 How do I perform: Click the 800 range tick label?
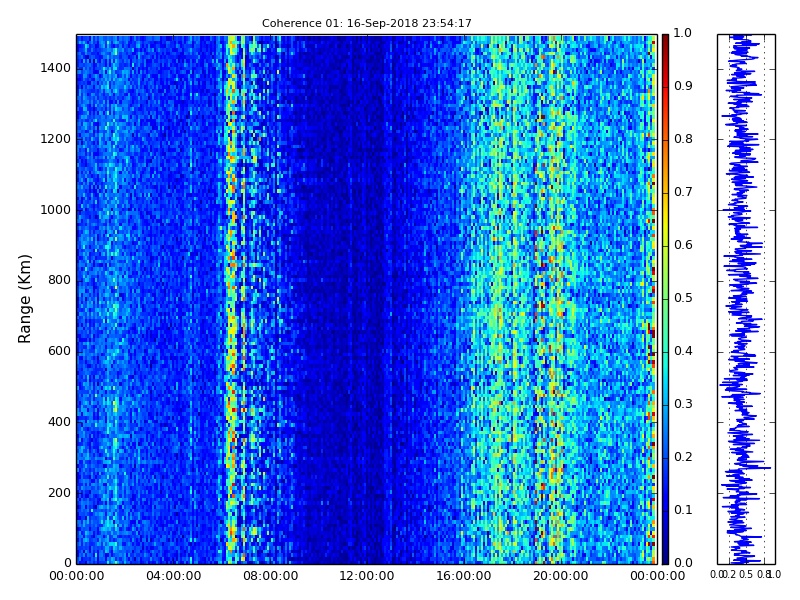[59, 280]
